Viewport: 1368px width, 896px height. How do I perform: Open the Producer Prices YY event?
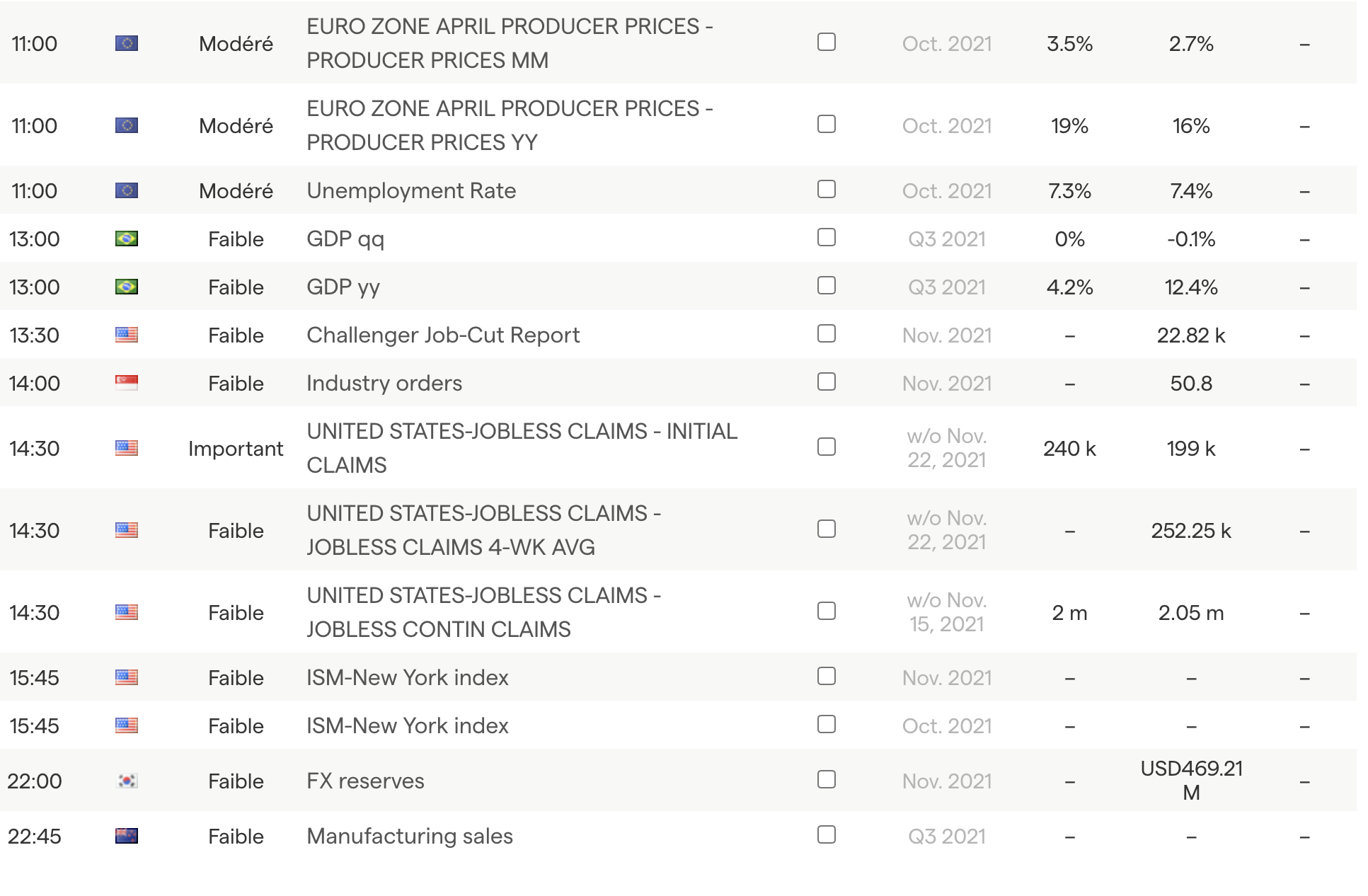click(x=510, y=125)
